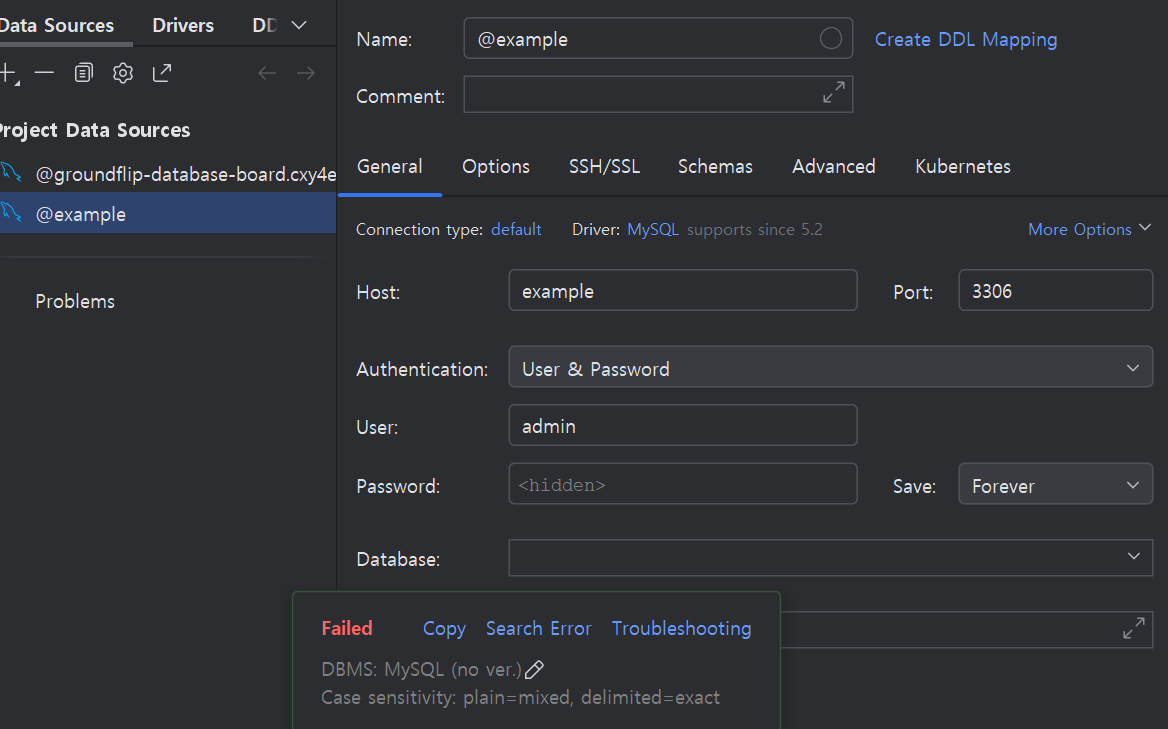
Task: Click the User field containing admin
Action: coord(682,425)
